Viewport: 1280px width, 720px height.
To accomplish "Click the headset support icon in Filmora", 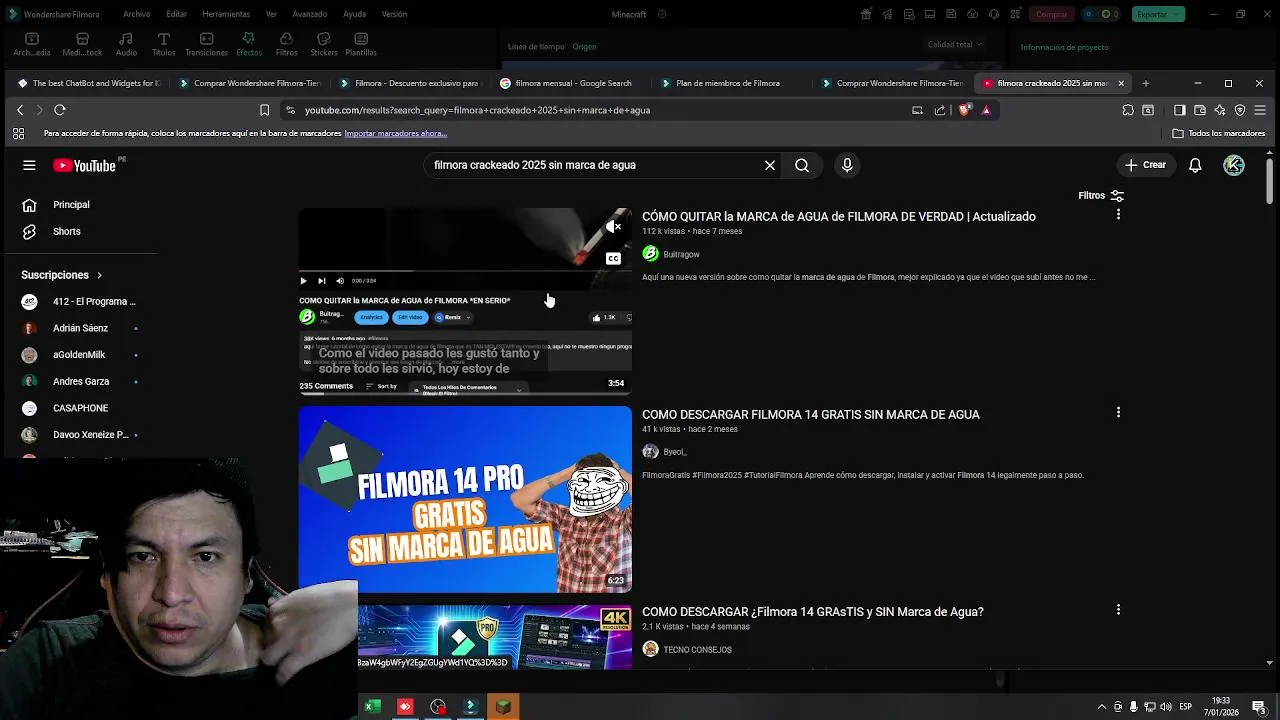I will coord(994,14).
